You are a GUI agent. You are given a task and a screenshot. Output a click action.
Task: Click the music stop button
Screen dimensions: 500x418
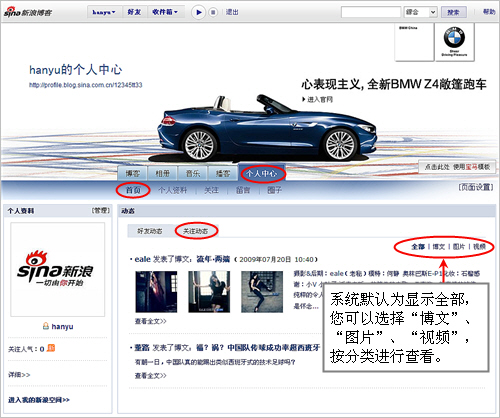[213, 12]
